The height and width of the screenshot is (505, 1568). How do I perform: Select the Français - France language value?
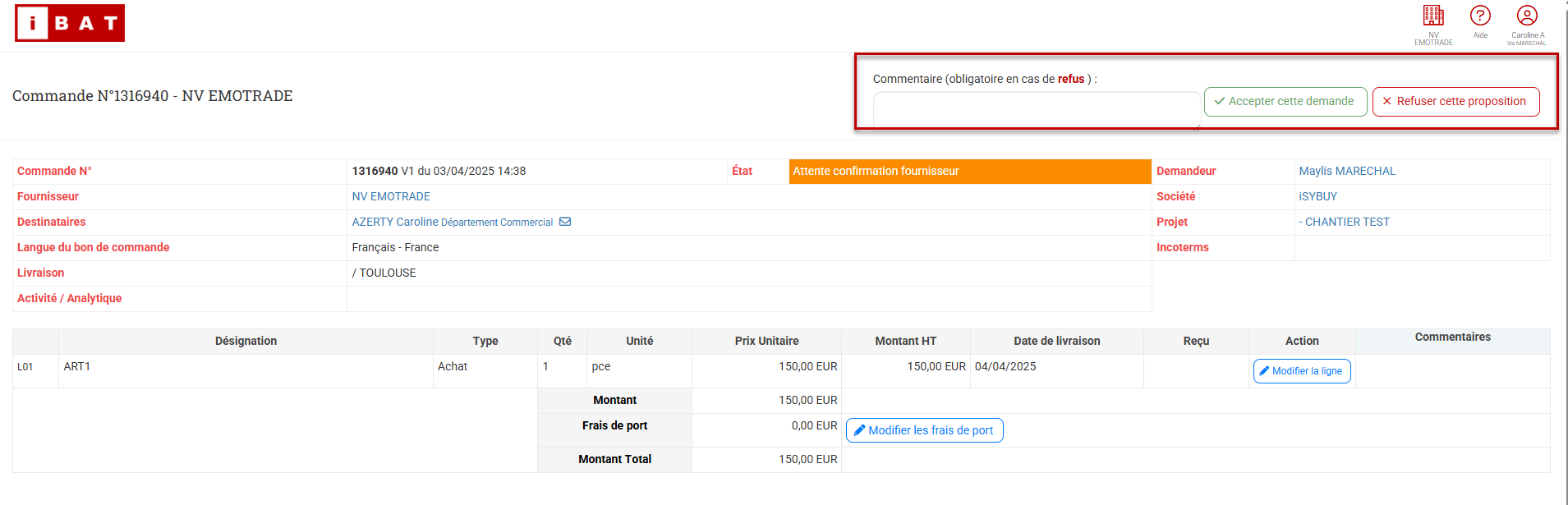(395, 247)
